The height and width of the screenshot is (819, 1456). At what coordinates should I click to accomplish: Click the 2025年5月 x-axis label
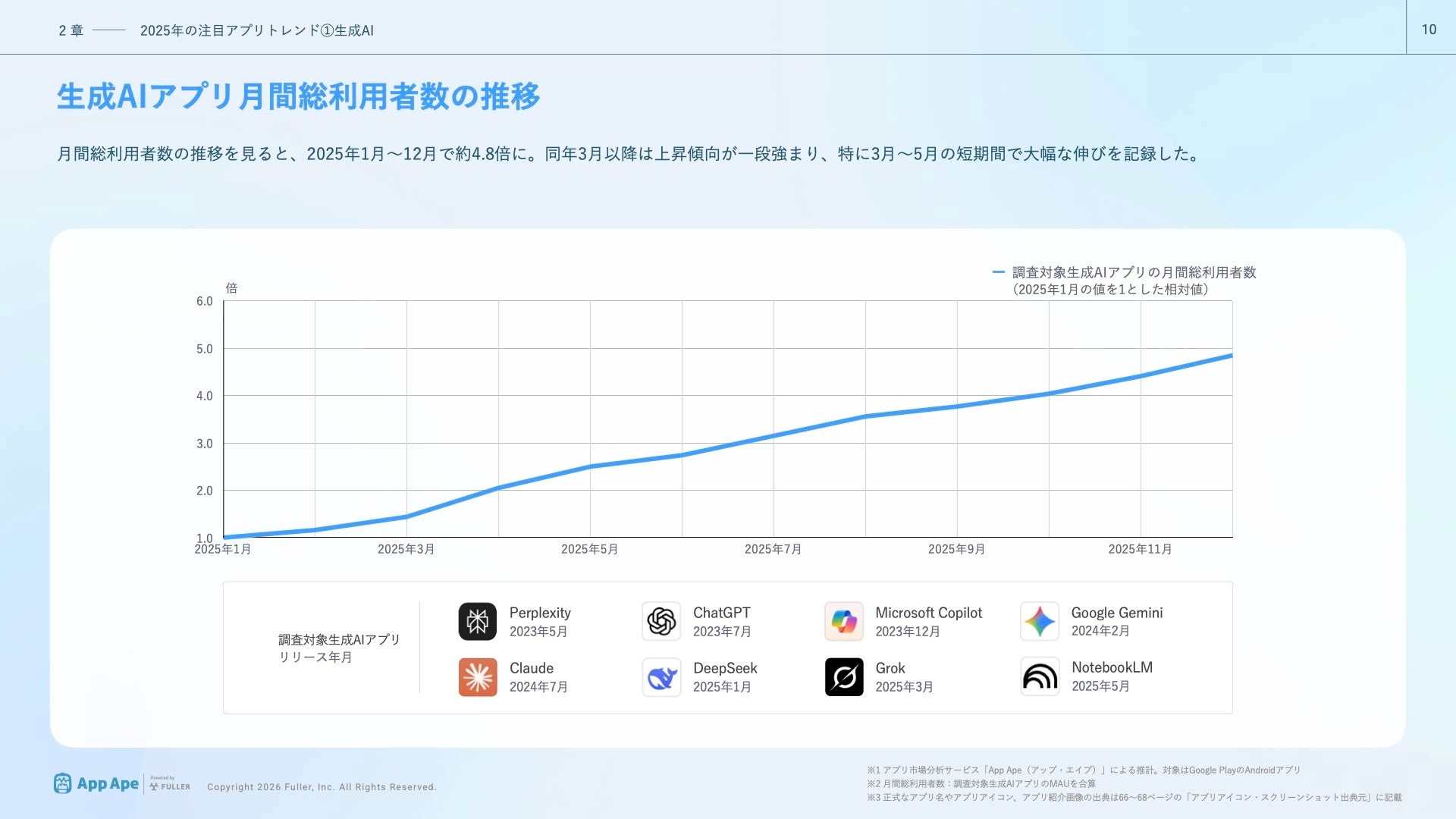click(x=589, y=549)
